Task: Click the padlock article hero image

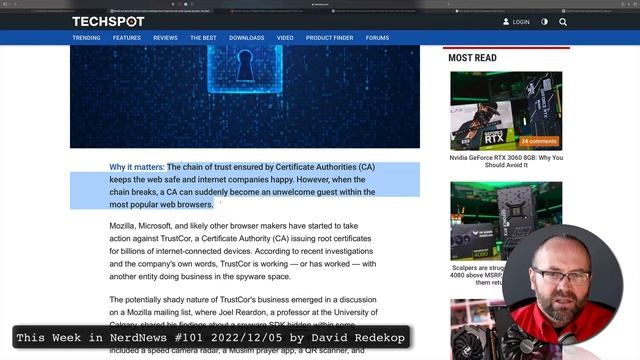Action: [x=245, y=96]
